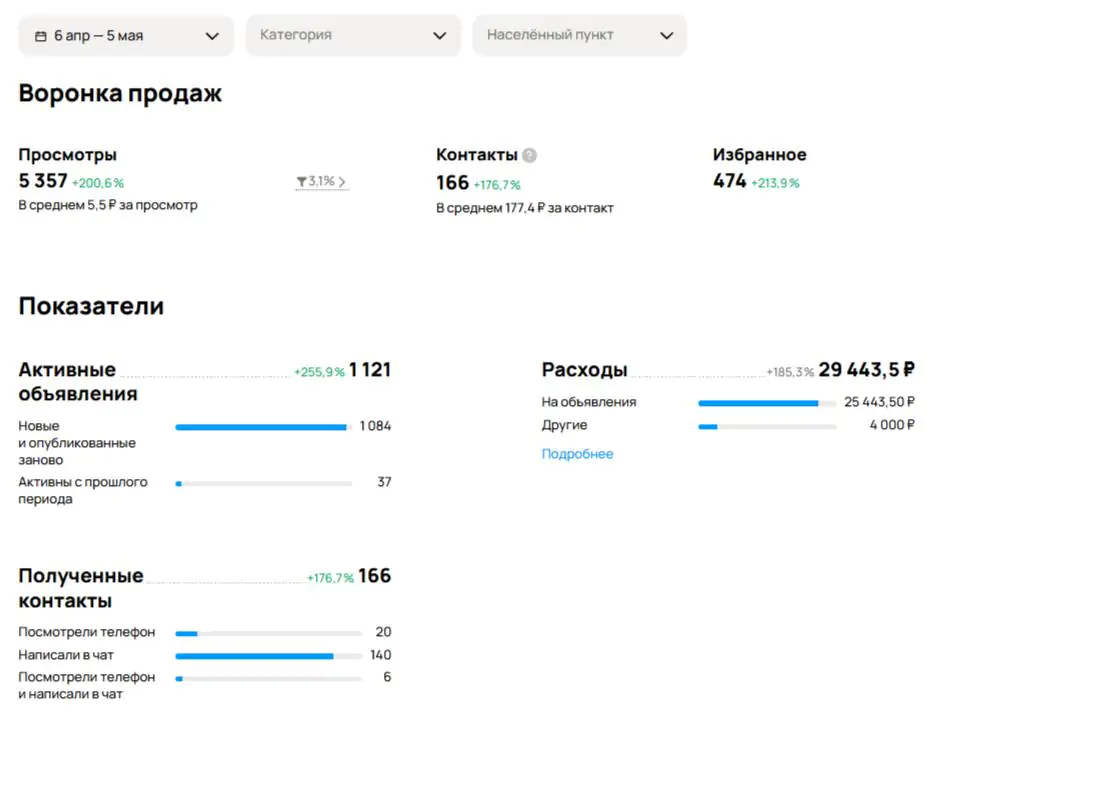Screen dimensions: 1102x801
Task: Click the Активные объявления heading
Action: 77,382
